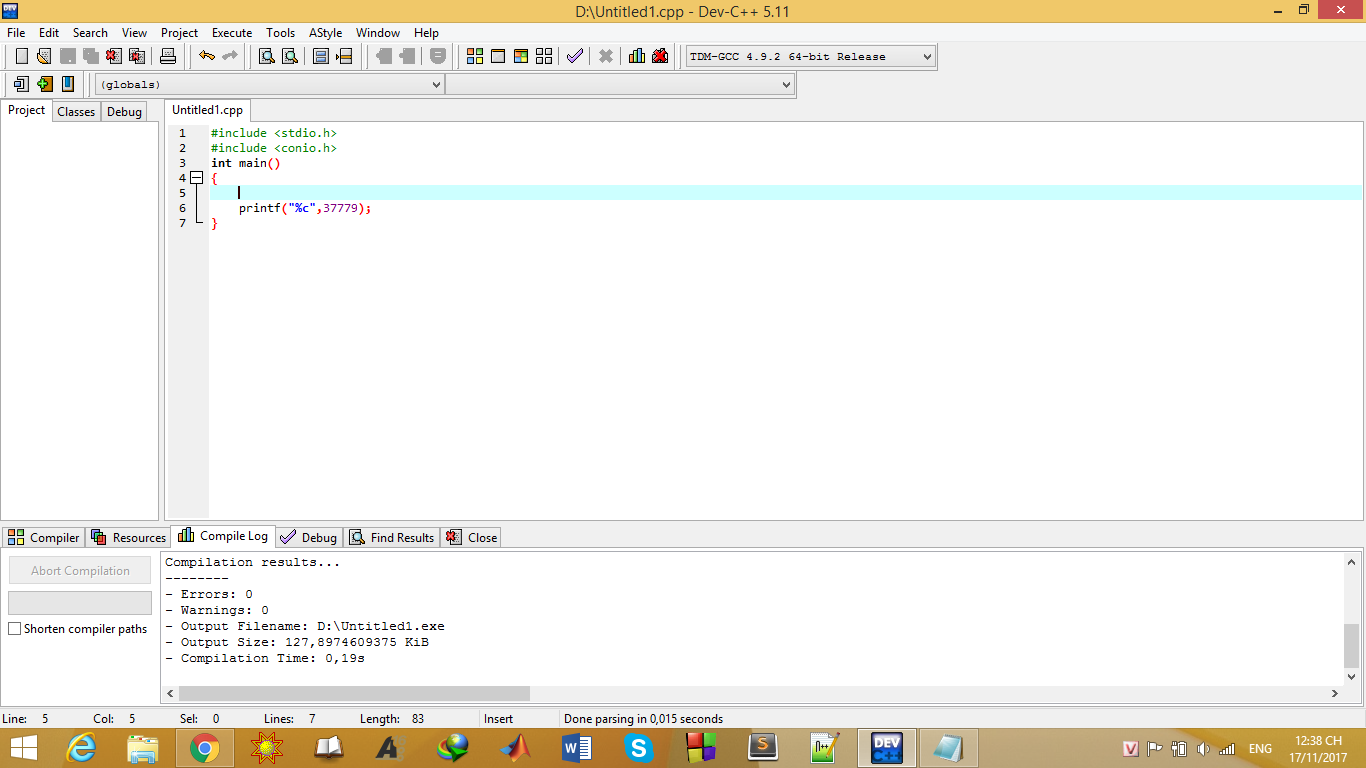Screen dimensions: 1366x768
Task: Open Google Chrome from the taskbar
Action: (205, 747)
